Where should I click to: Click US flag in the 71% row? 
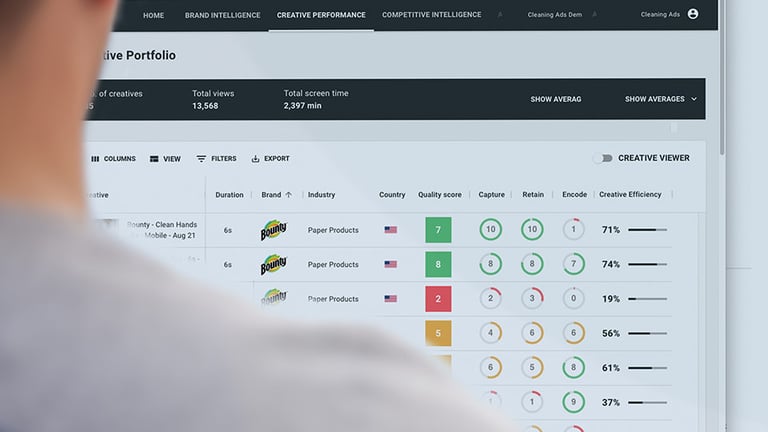click(x=390, y=230)
